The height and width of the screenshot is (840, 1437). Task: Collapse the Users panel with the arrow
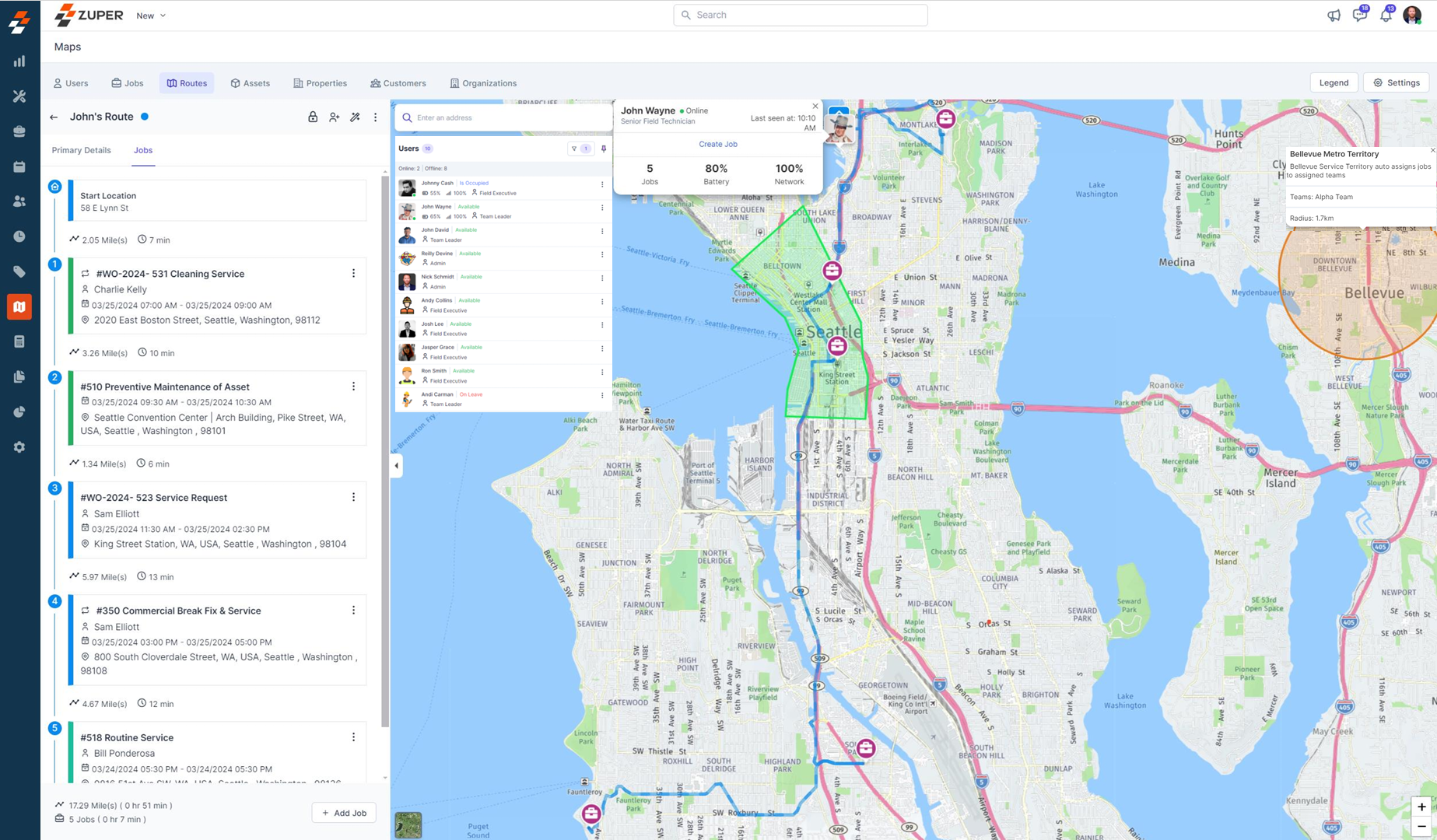(x=396, y=466)
